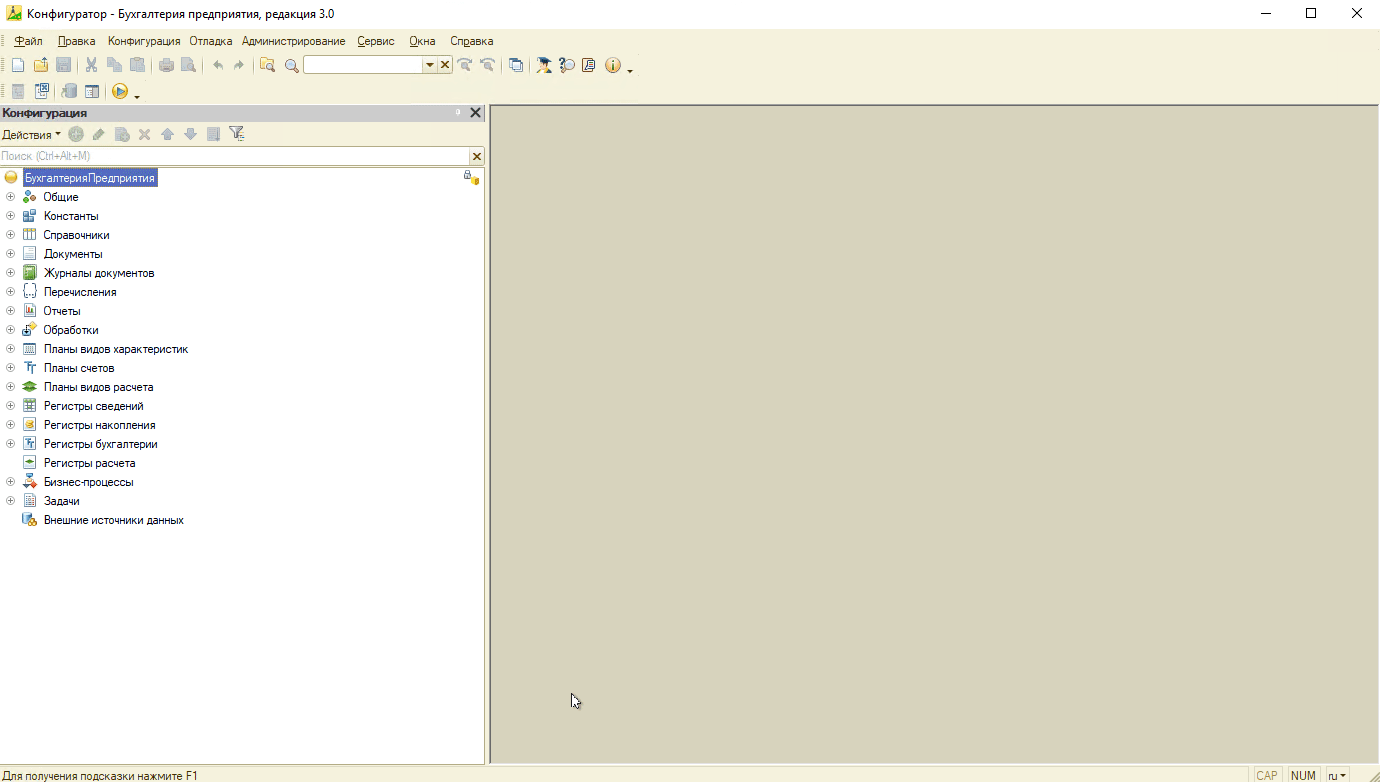Open the Действия dropdown menu

[31, 134]
